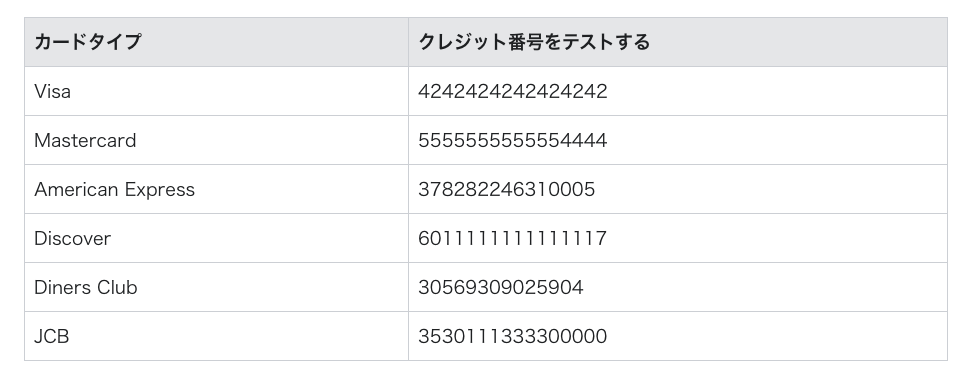
Task: Select Discover test number 6011111111111117
Action: pyautogui.click(x=512, y=239)
